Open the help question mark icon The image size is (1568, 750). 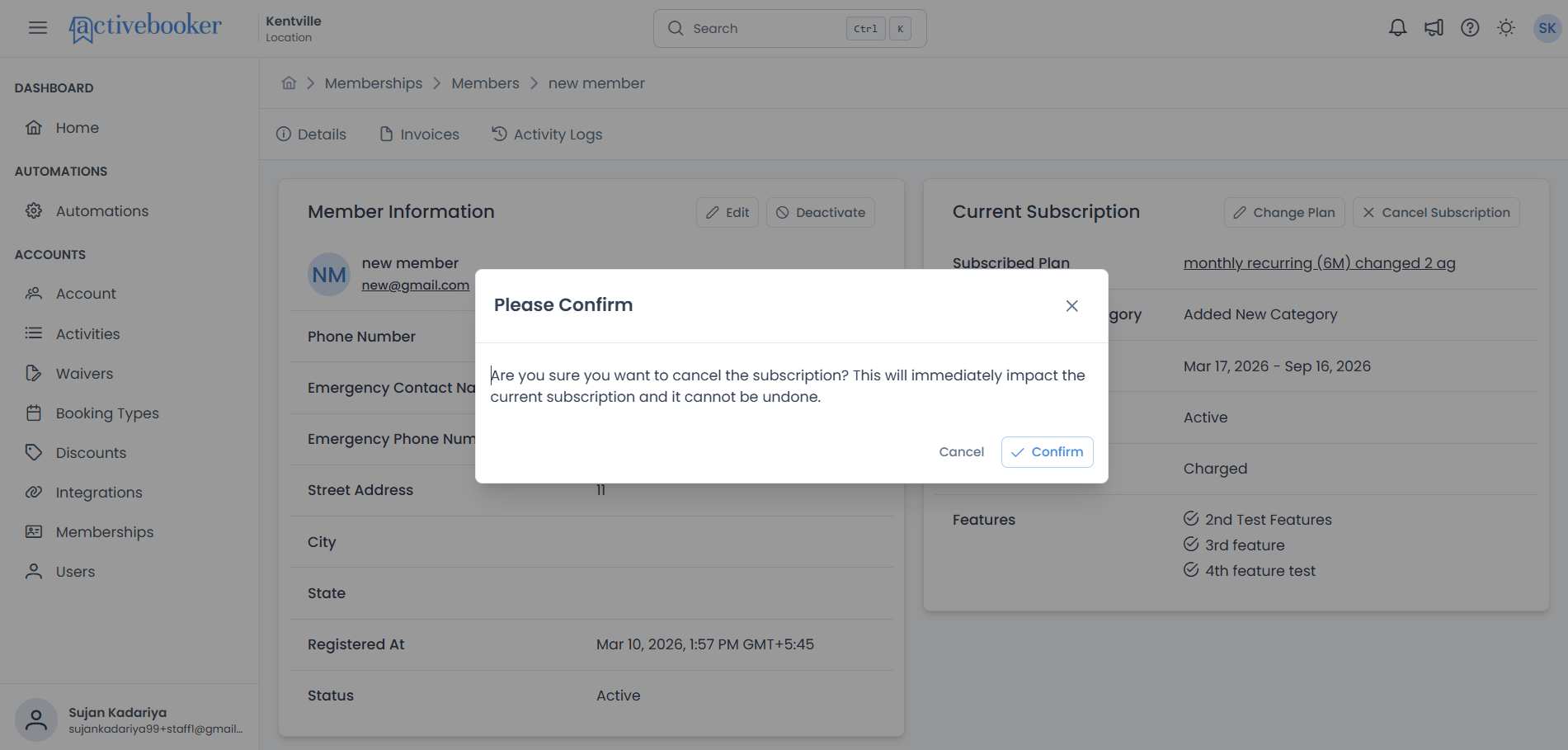click(1470, 28)
